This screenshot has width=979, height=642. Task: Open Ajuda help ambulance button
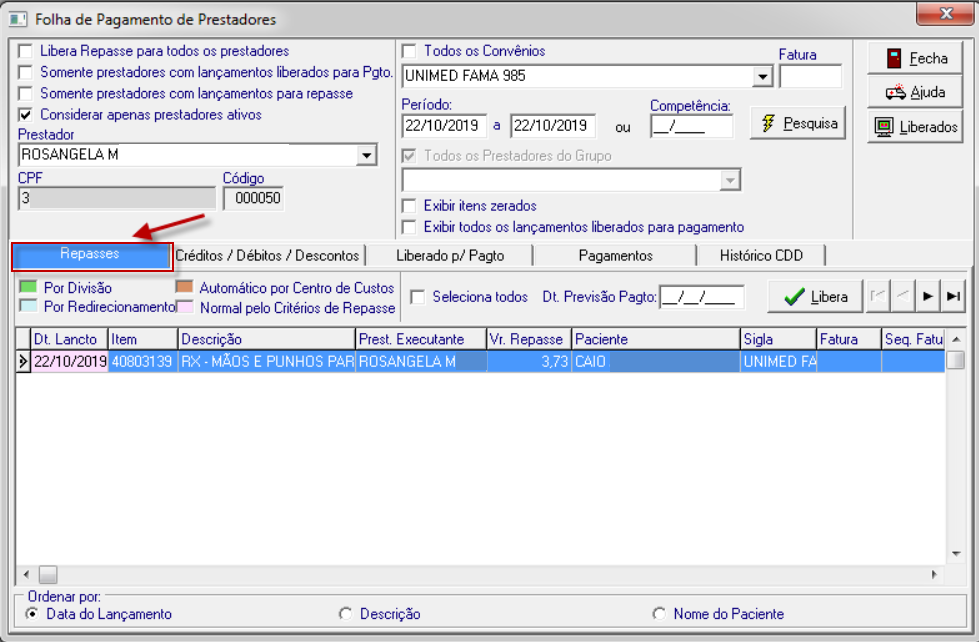(915, 92)
